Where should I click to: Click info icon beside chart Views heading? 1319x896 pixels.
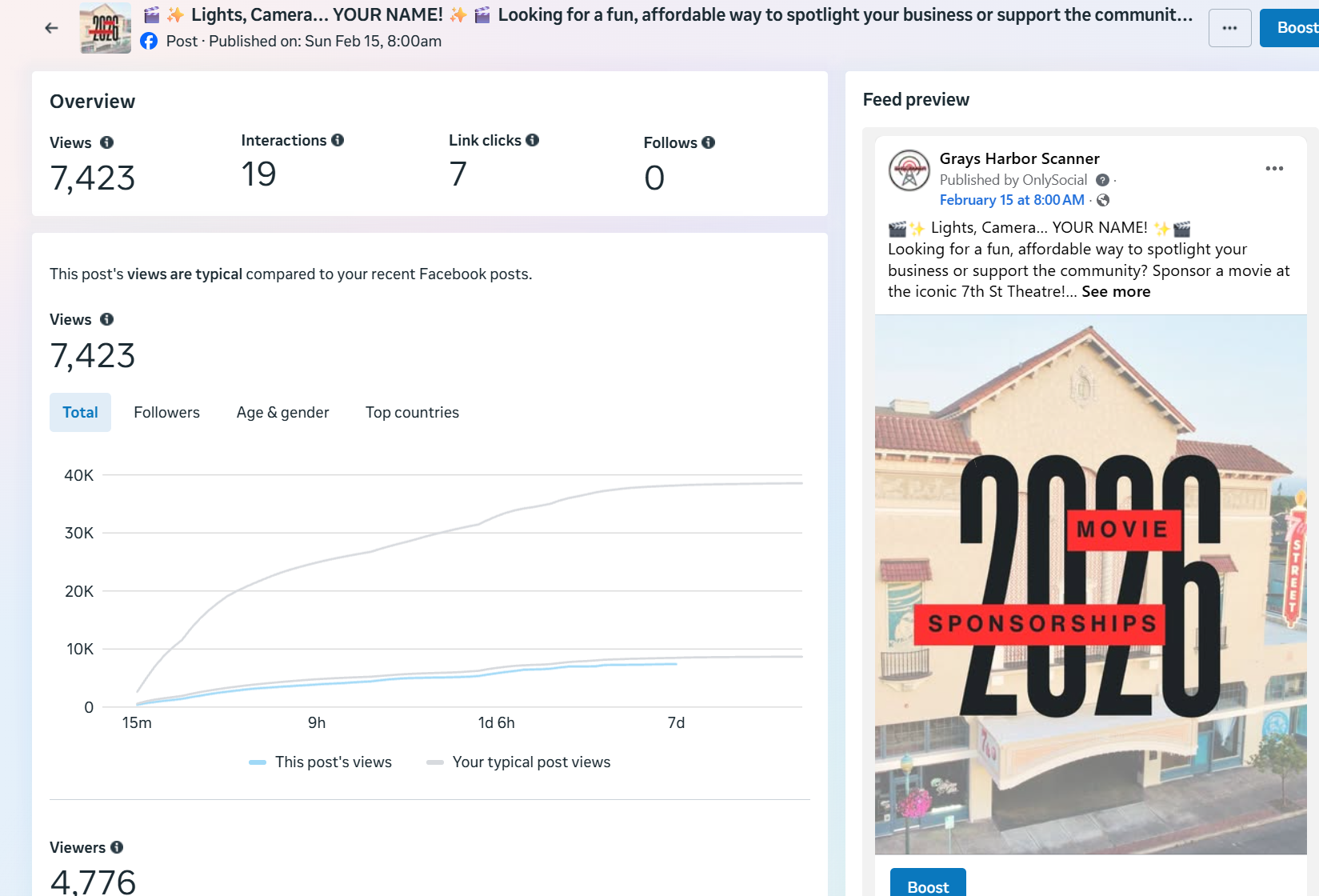tap(106, 319)
